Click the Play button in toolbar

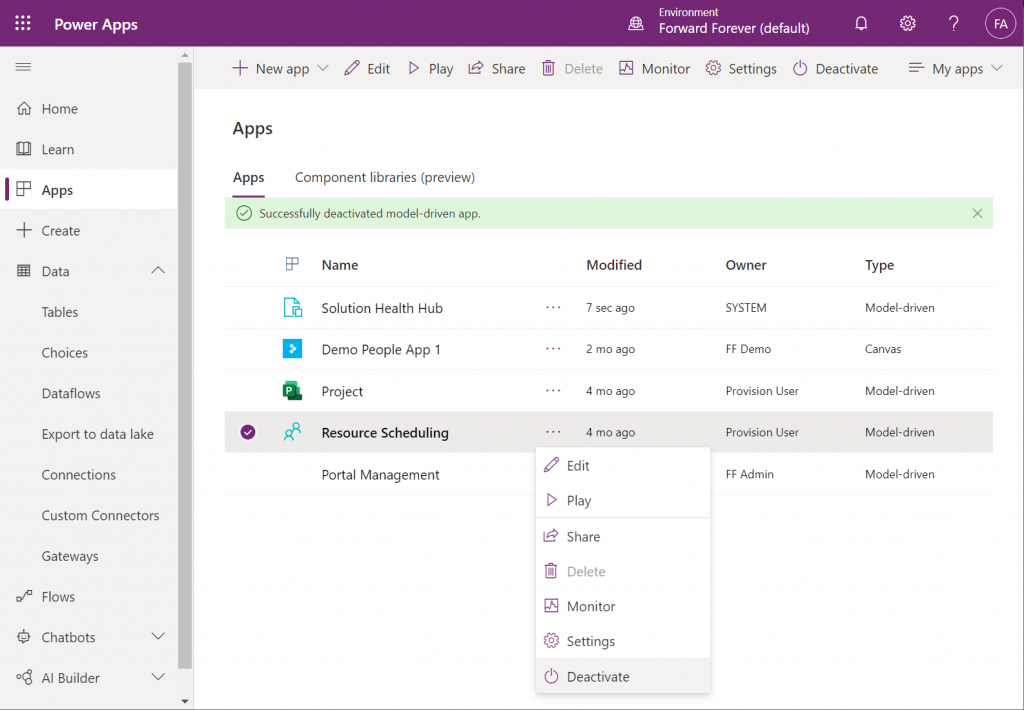tap(430, 68)
